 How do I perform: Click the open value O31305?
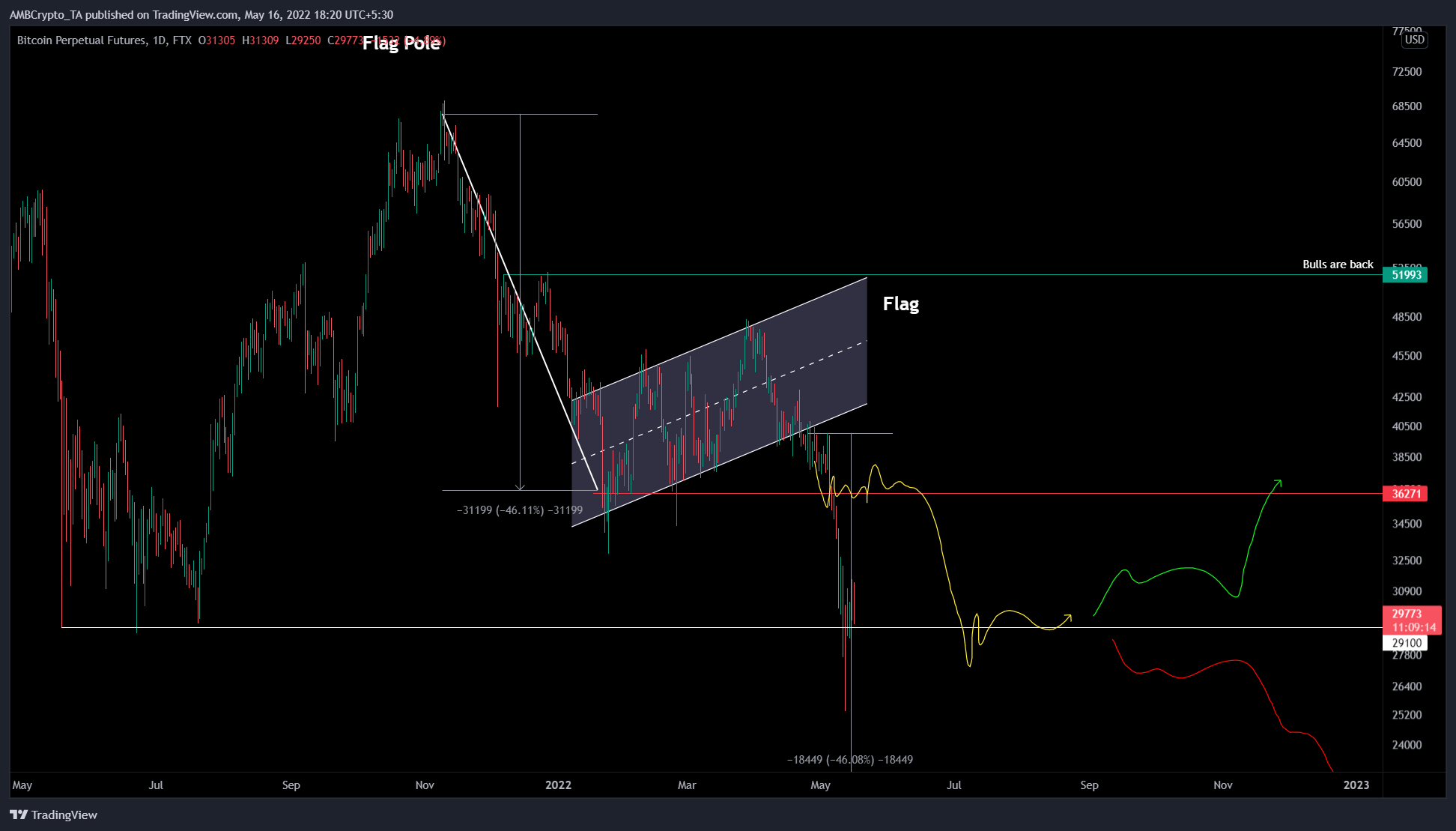click(216, 40)
